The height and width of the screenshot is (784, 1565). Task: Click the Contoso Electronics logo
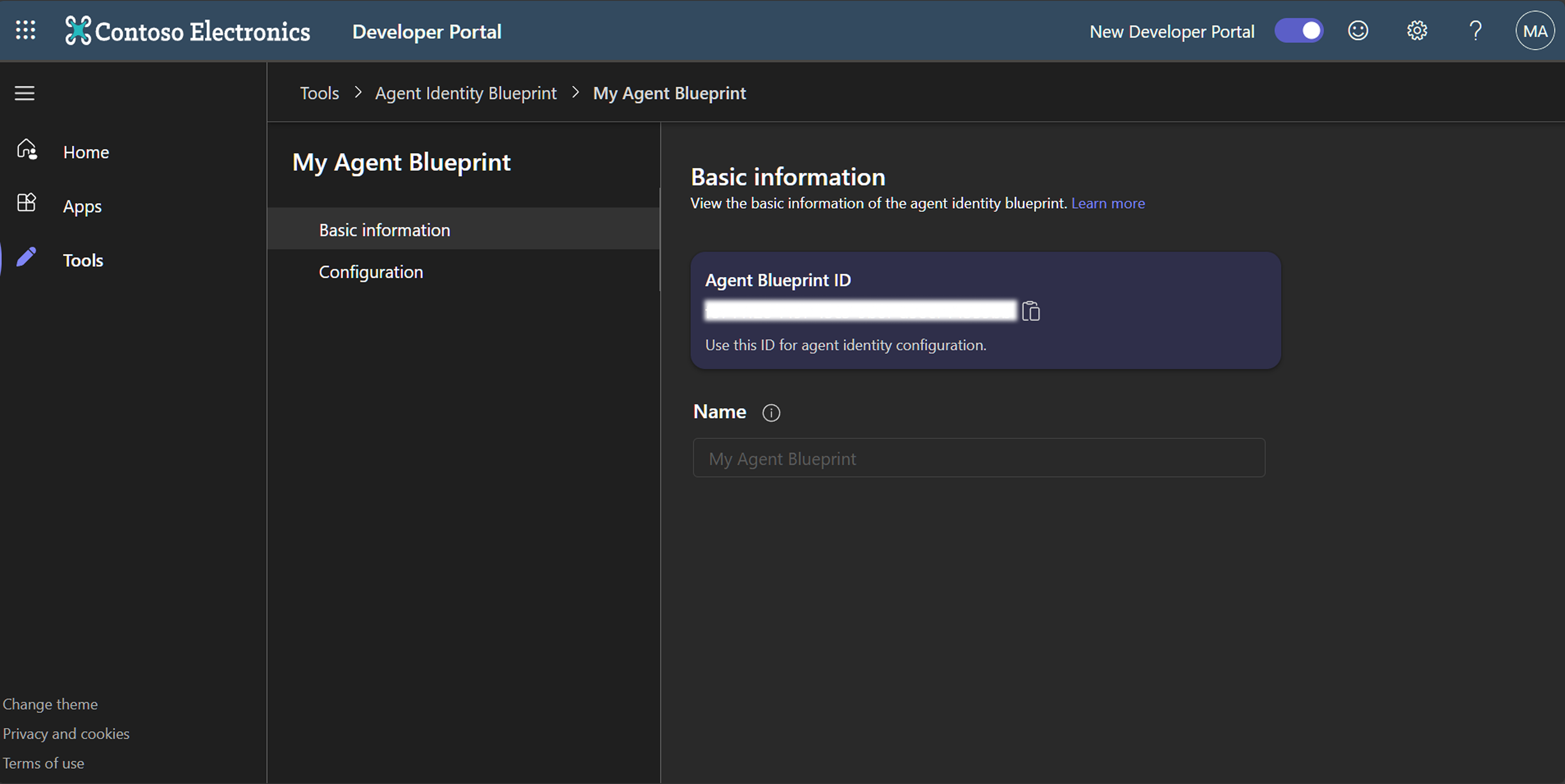188,31
